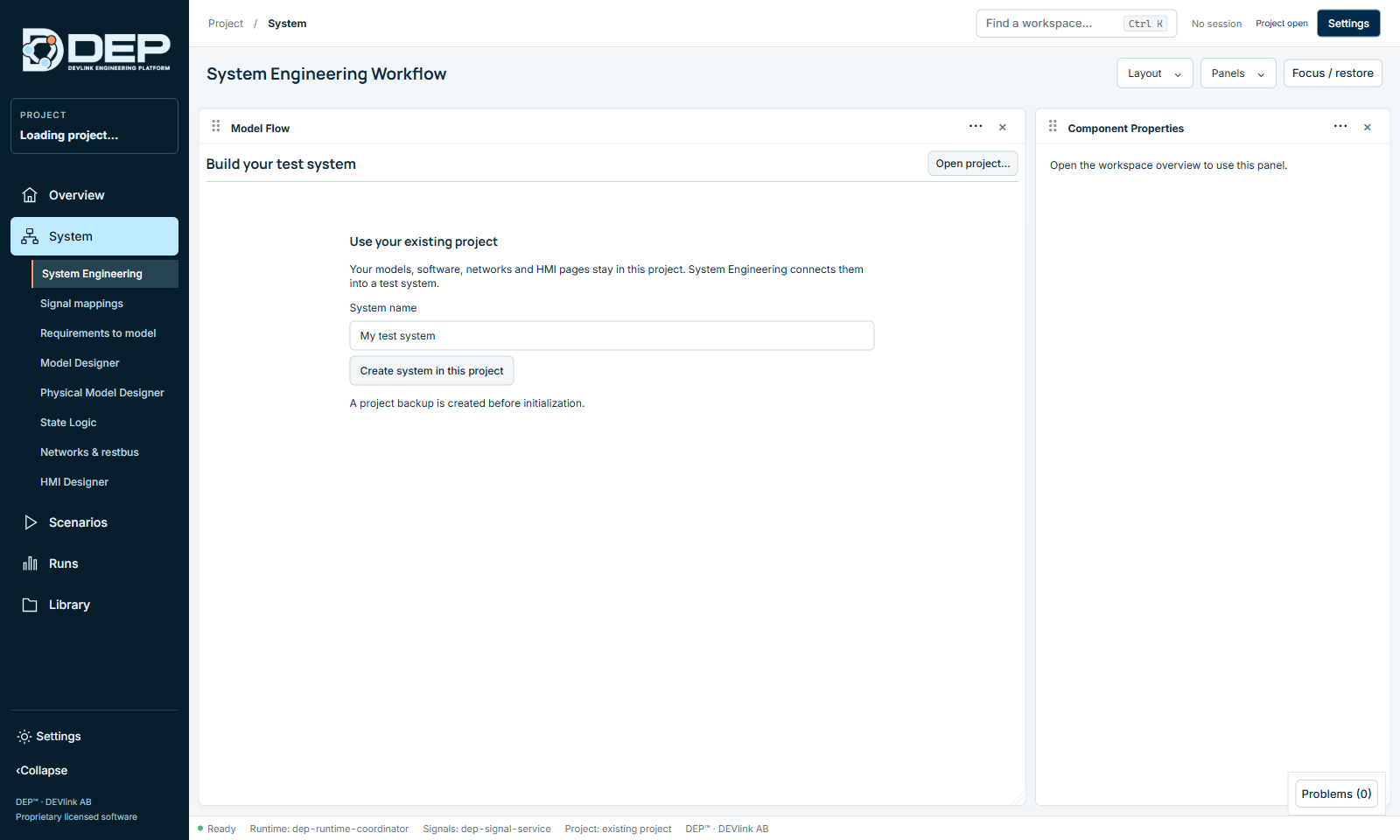Close the Component Properties panel

pyautogui.click(x=1368, y=128)
